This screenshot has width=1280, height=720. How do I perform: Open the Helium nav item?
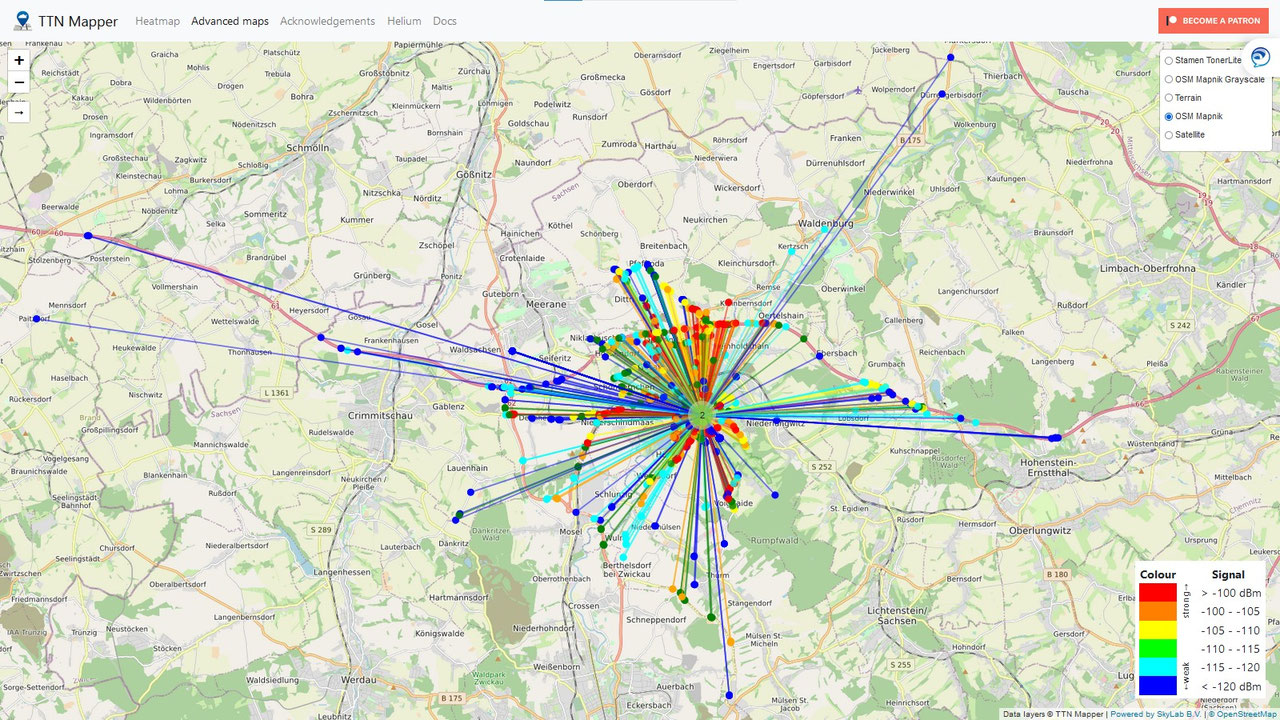(x=404, y=21)
